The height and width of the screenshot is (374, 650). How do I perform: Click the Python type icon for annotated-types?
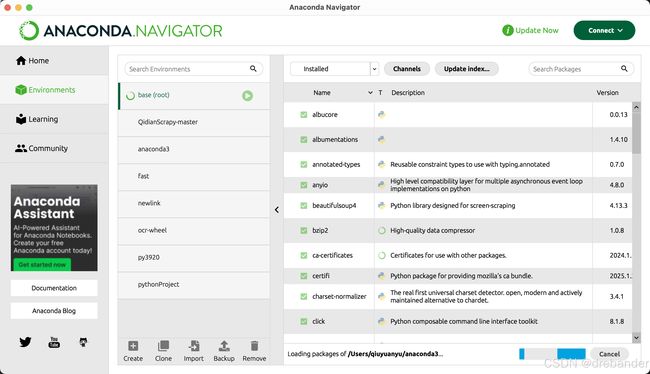point(381,165)
